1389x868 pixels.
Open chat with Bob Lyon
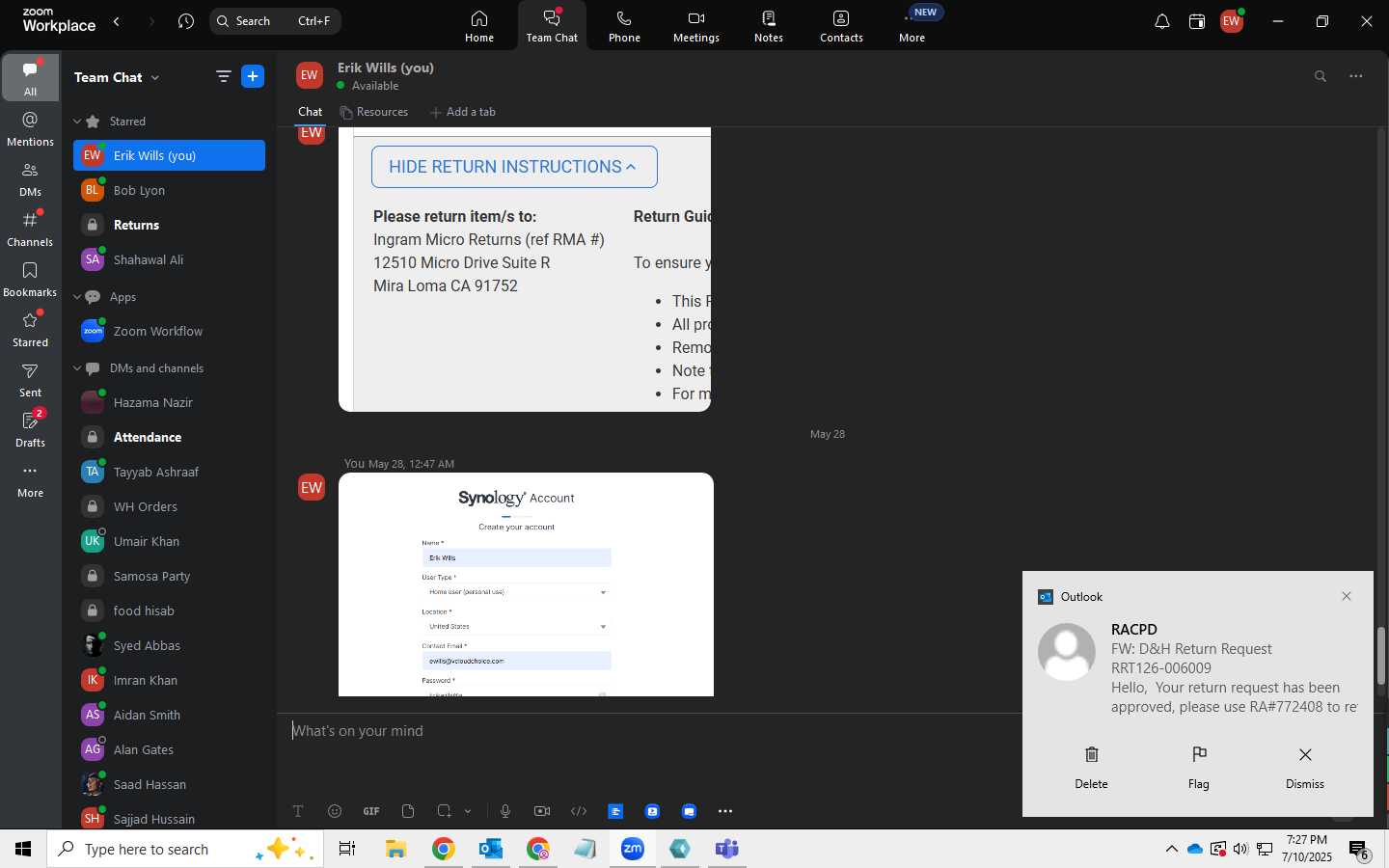pos(169,190)
